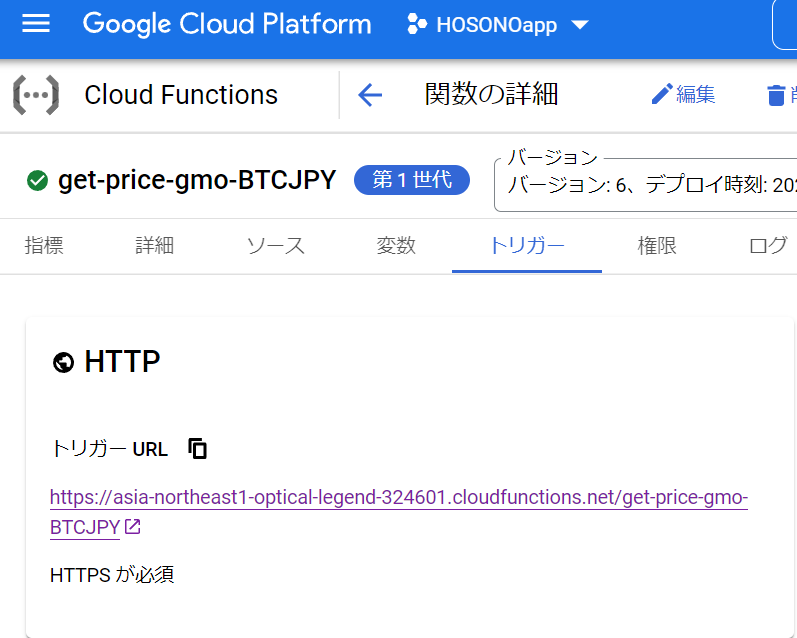Viewport: 797px width, 638px height.
Task: Click the HTTP globe icon
Action: point(64,362)
